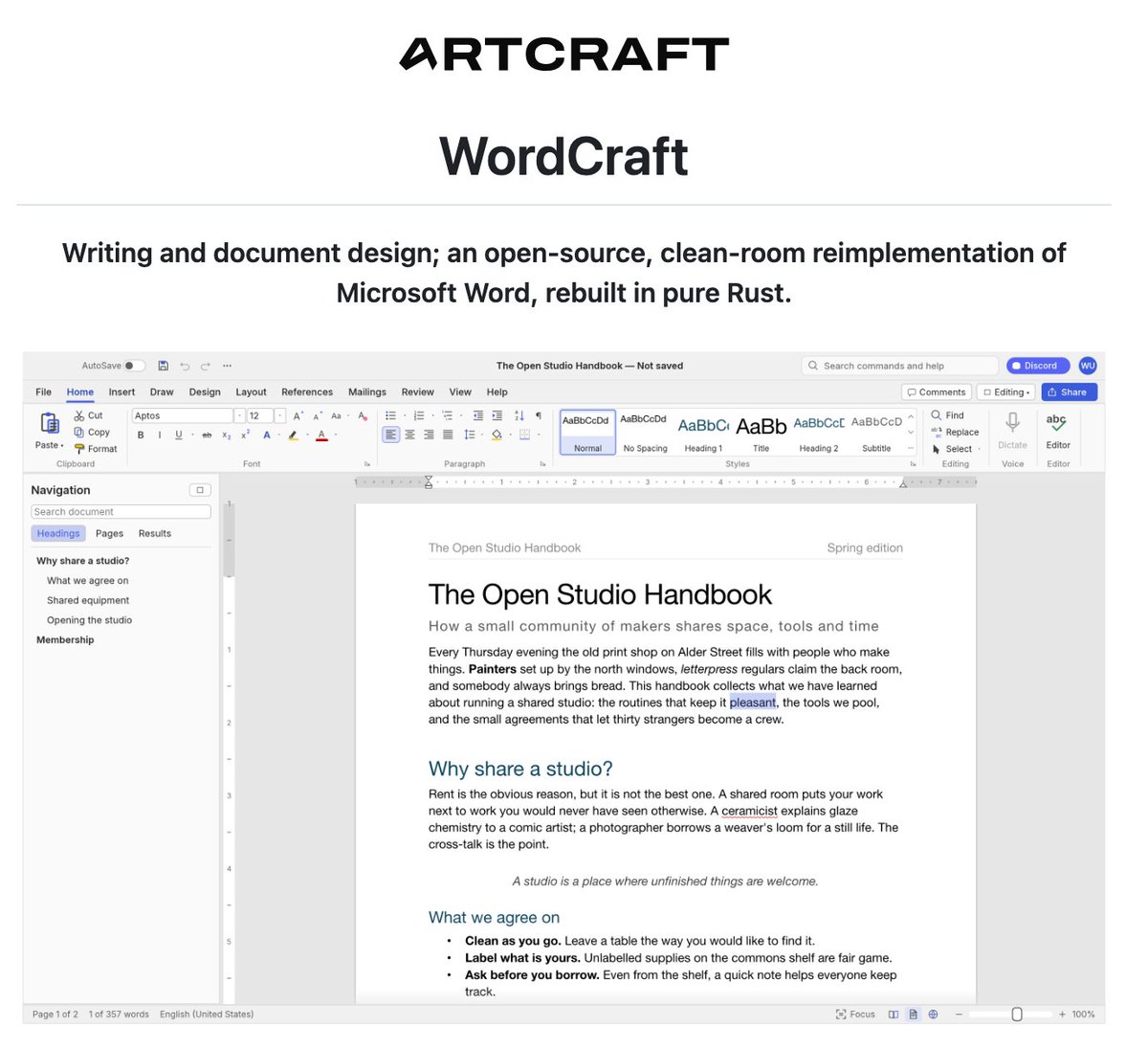Image resolution: width=1148 pixels, height=1049 pixels.
Task: Apply Superscript formatting
Action: 246,435
